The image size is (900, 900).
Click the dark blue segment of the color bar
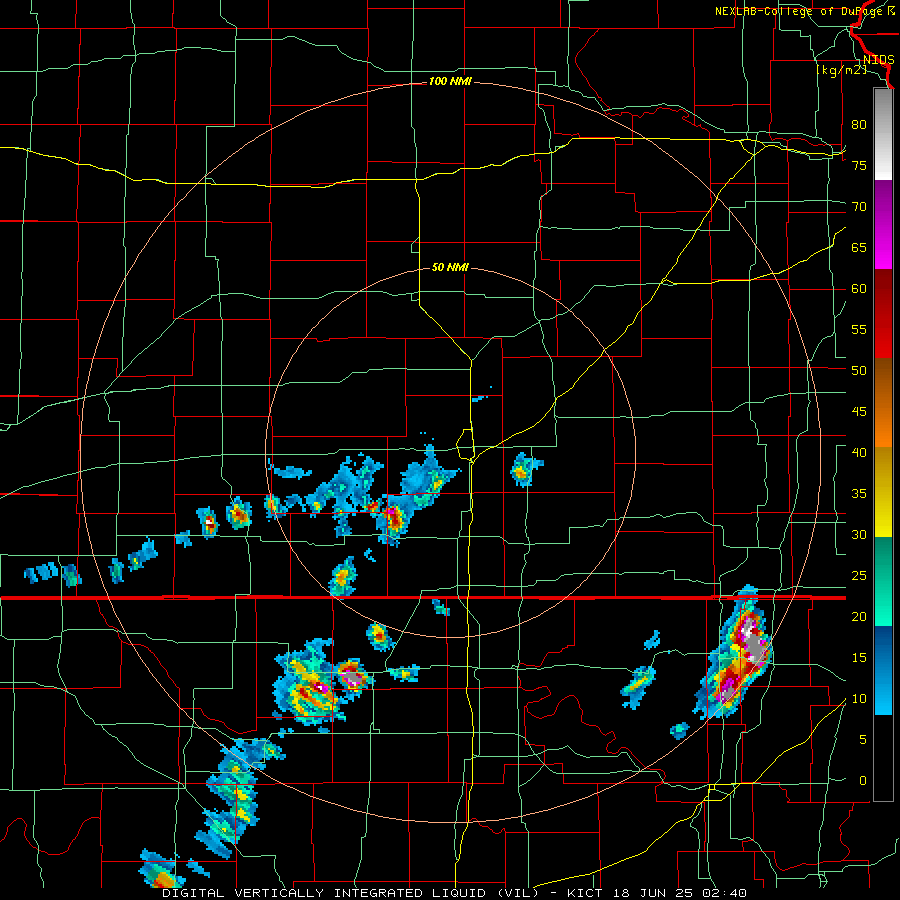click(x=883, y=649)
